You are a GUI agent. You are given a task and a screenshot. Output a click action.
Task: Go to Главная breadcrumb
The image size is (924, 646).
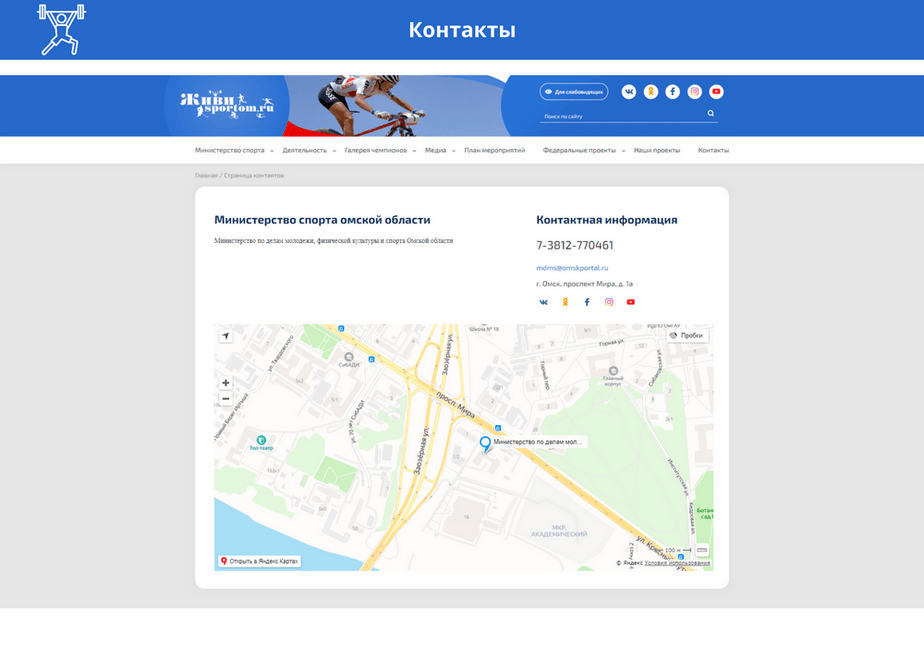click(x=206, y=176)
